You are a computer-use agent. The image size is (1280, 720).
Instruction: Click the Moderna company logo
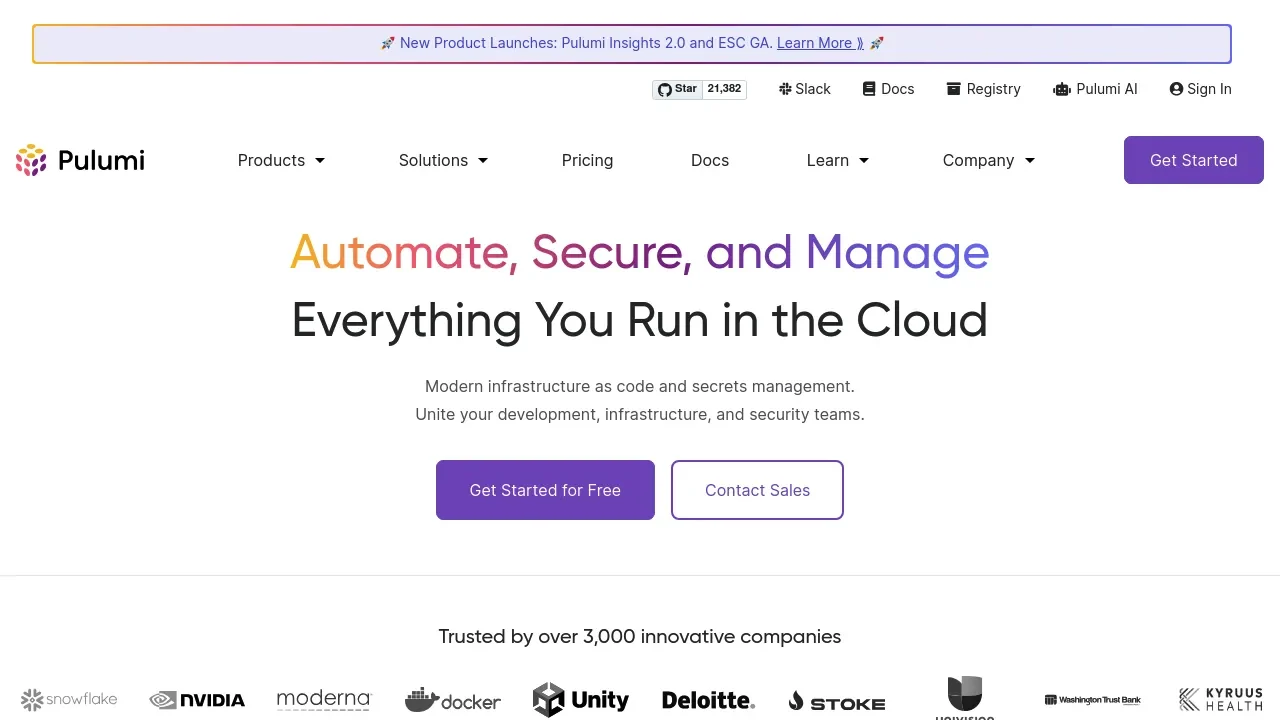coord(324,700)
